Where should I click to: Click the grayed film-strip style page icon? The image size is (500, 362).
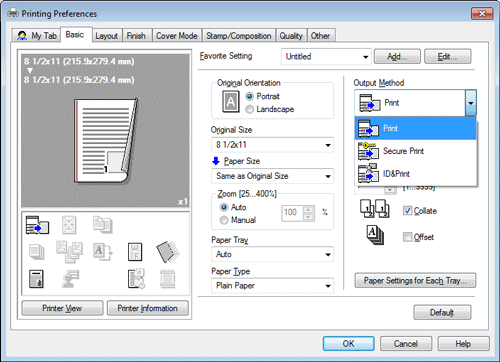click(x=168, y=279)
